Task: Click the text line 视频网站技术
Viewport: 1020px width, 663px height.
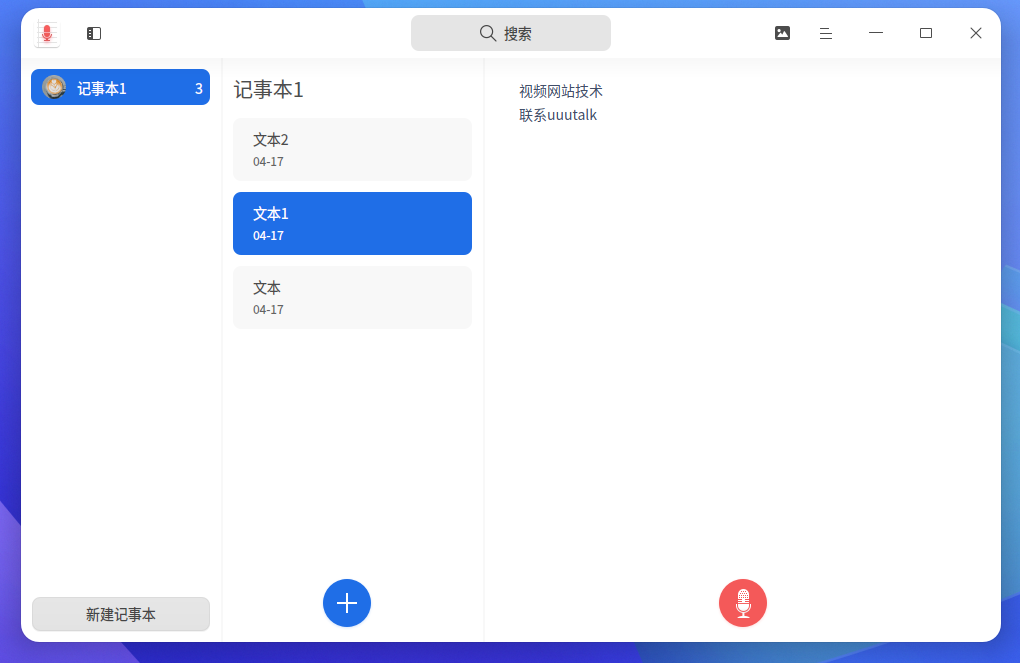Action: click(x=561, y=92)
